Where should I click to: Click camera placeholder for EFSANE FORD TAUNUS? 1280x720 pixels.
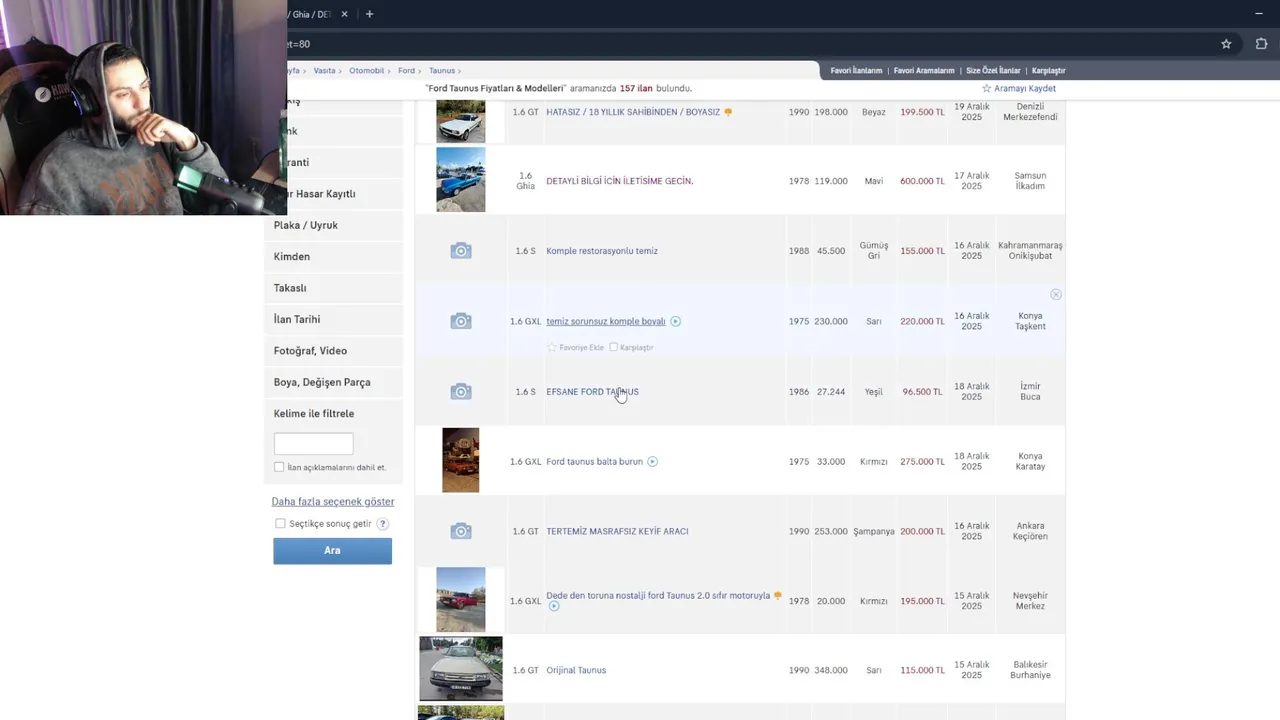coord(461,392)
